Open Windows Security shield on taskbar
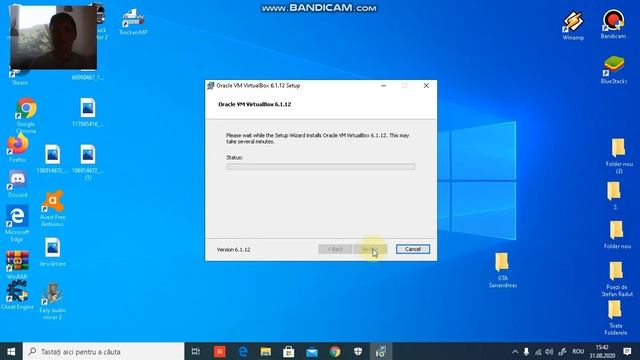Screen dimensions: 640x360 (x=358, y=351)
